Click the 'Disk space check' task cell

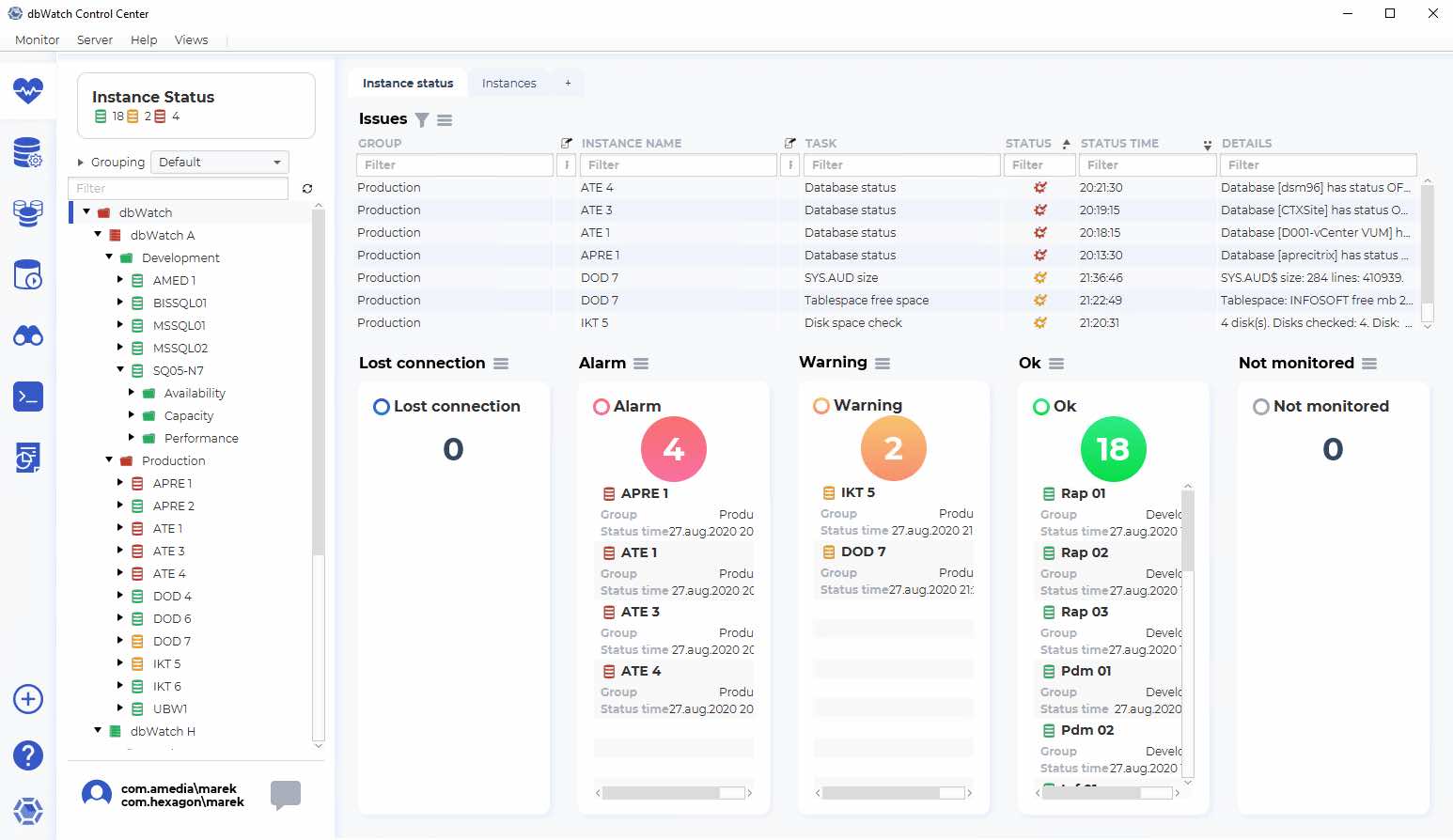click(x=853, y=323)
